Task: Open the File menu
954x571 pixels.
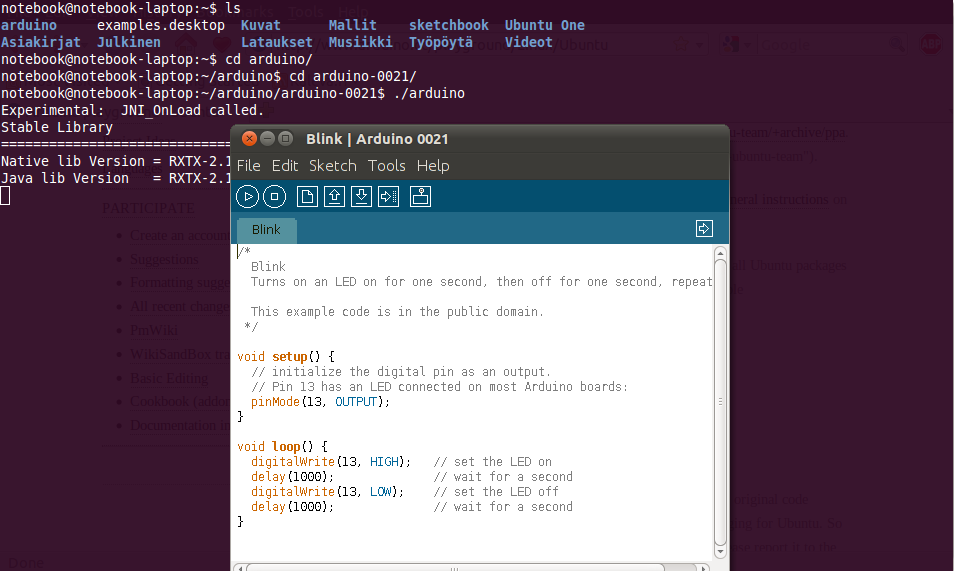Action: click(248, 166)
